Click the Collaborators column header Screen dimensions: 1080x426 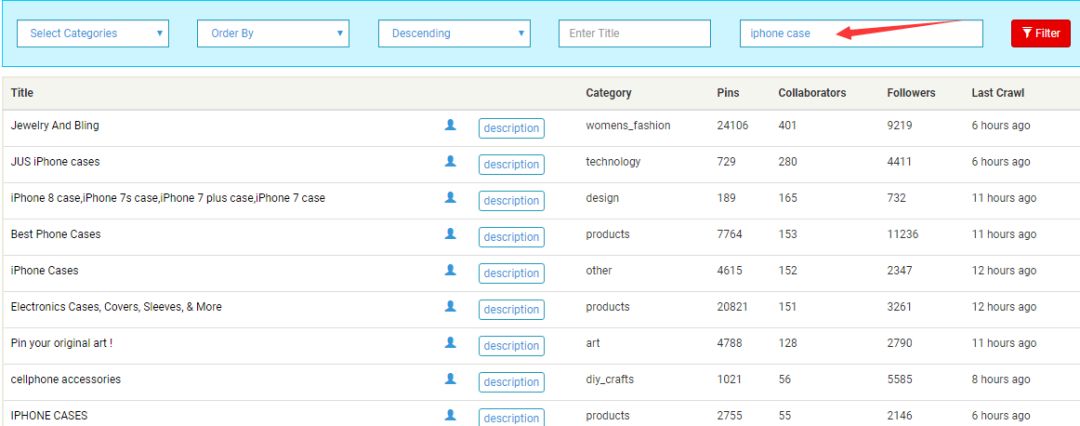tap(812, 92)
